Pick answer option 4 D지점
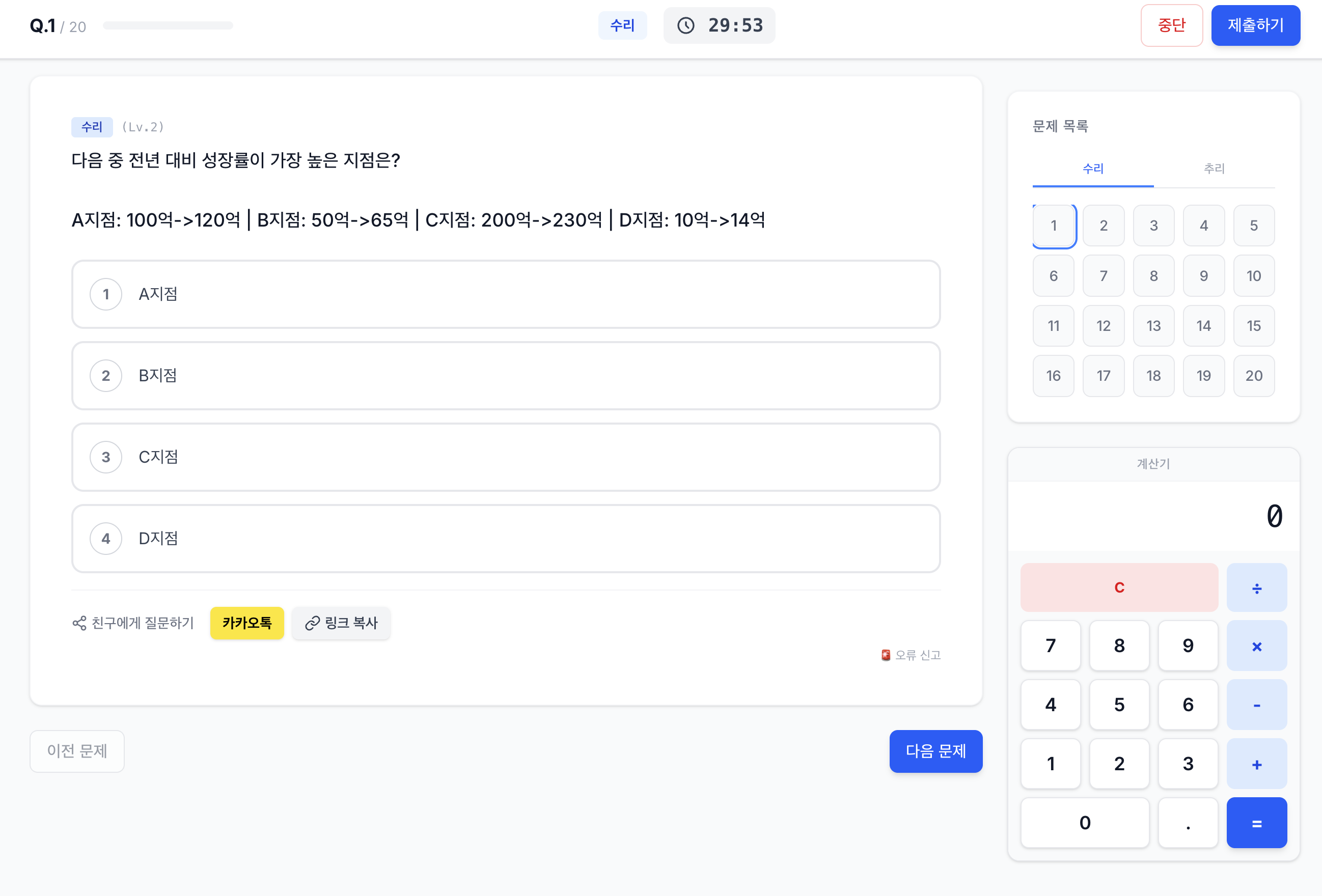This screenshot has width=1322, height=896. click(x=505, y=539)
